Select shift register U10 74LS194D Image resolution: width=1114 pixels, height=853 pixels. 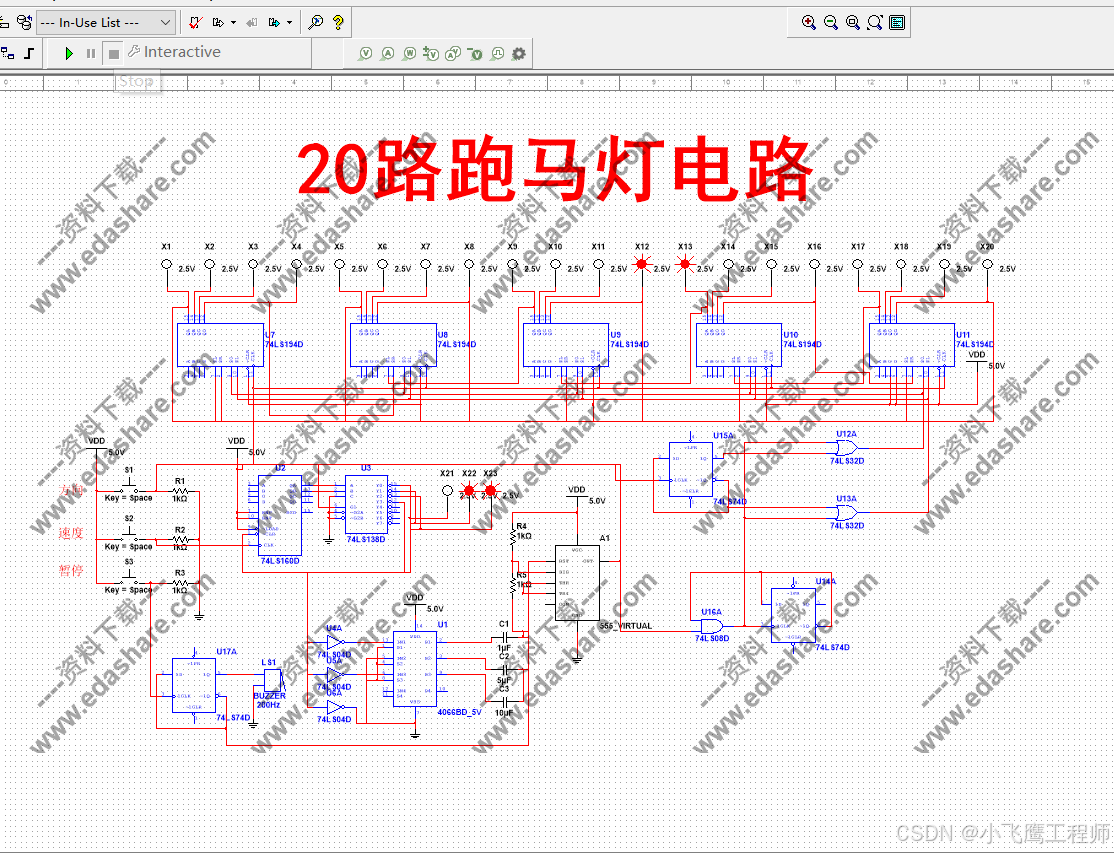click(x=739, y=345)
